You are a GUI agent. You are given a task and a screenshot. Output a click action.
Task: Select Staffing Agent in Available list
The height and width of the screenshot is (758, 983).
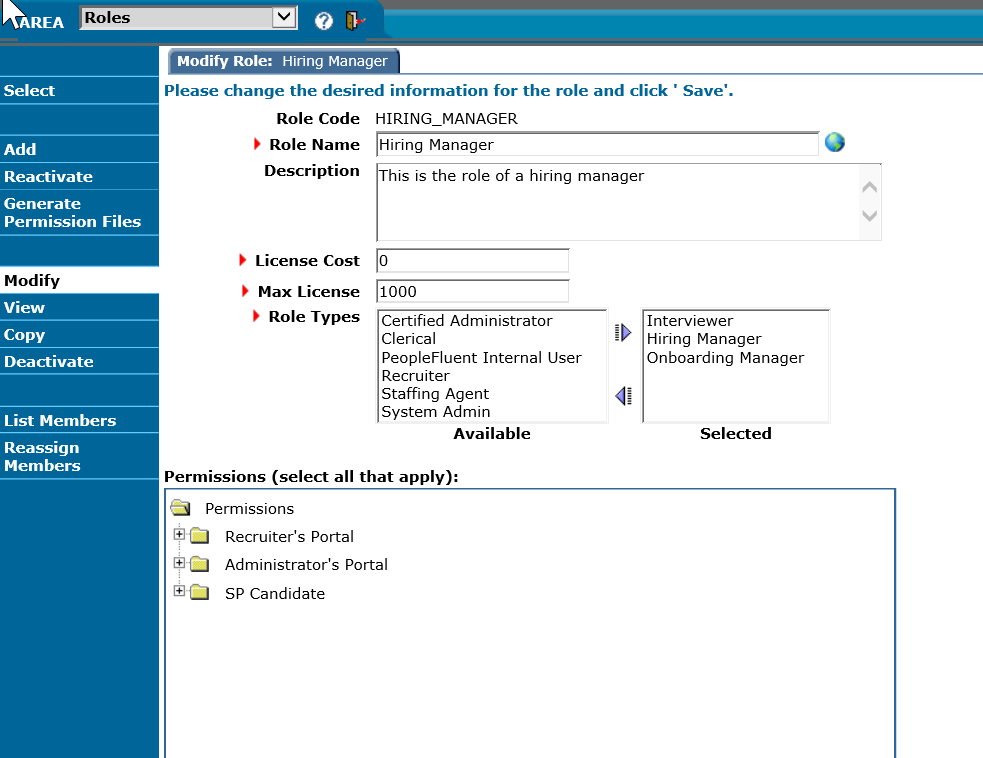pos(434,394)
